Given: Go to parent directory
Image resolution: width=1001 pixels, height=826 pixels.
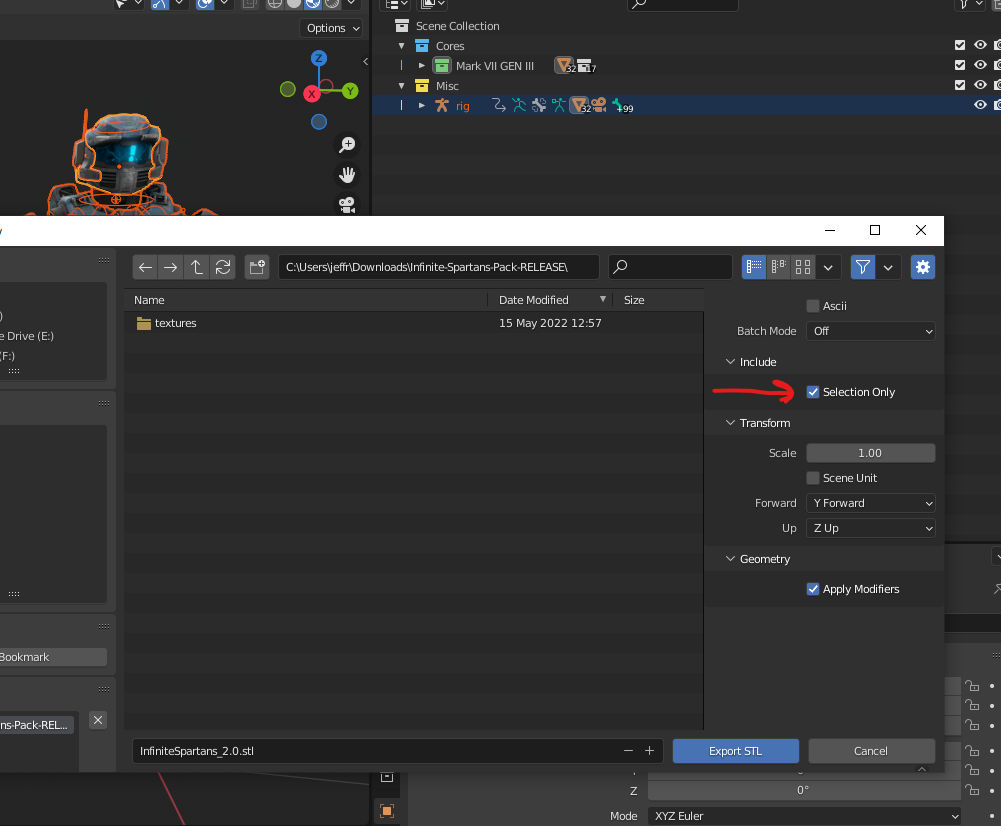Looking at the screenshot, I should [x=197, y=267].
